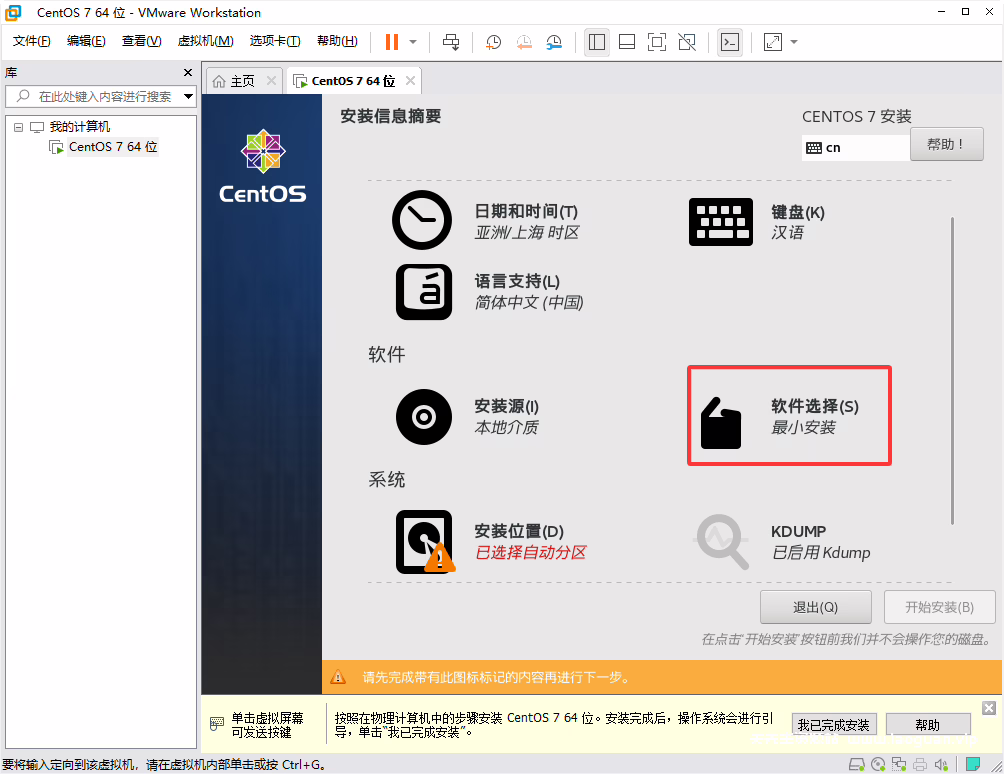Select CentOS 7 64 位 in the library tree
Image resolution: width=1004 pixels, height=774 pixels.
pyautogui.click(x=110, y=147)
